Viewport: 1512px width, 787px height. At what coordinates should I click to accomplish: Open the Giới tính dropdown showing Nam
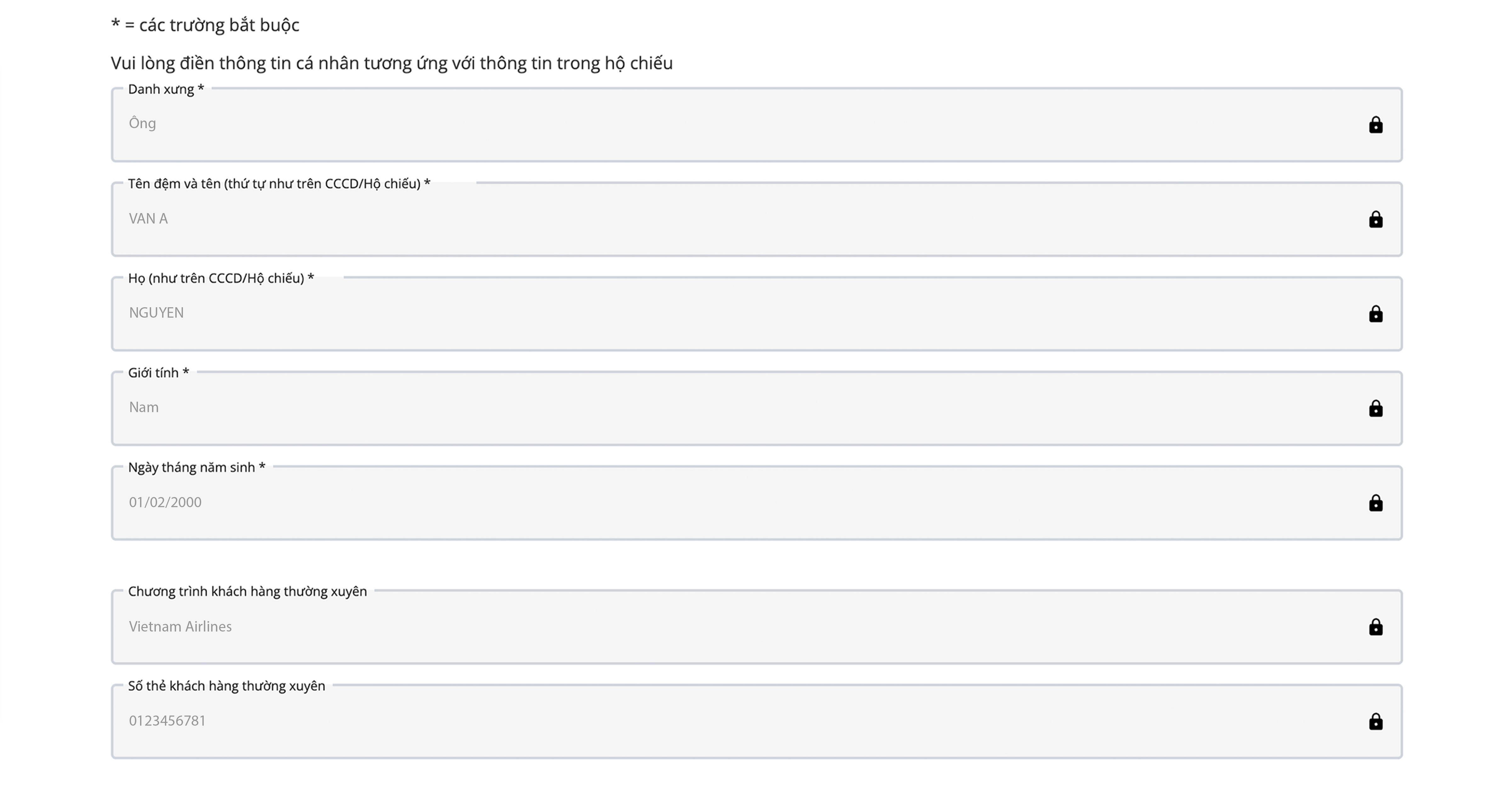point(704,408)
